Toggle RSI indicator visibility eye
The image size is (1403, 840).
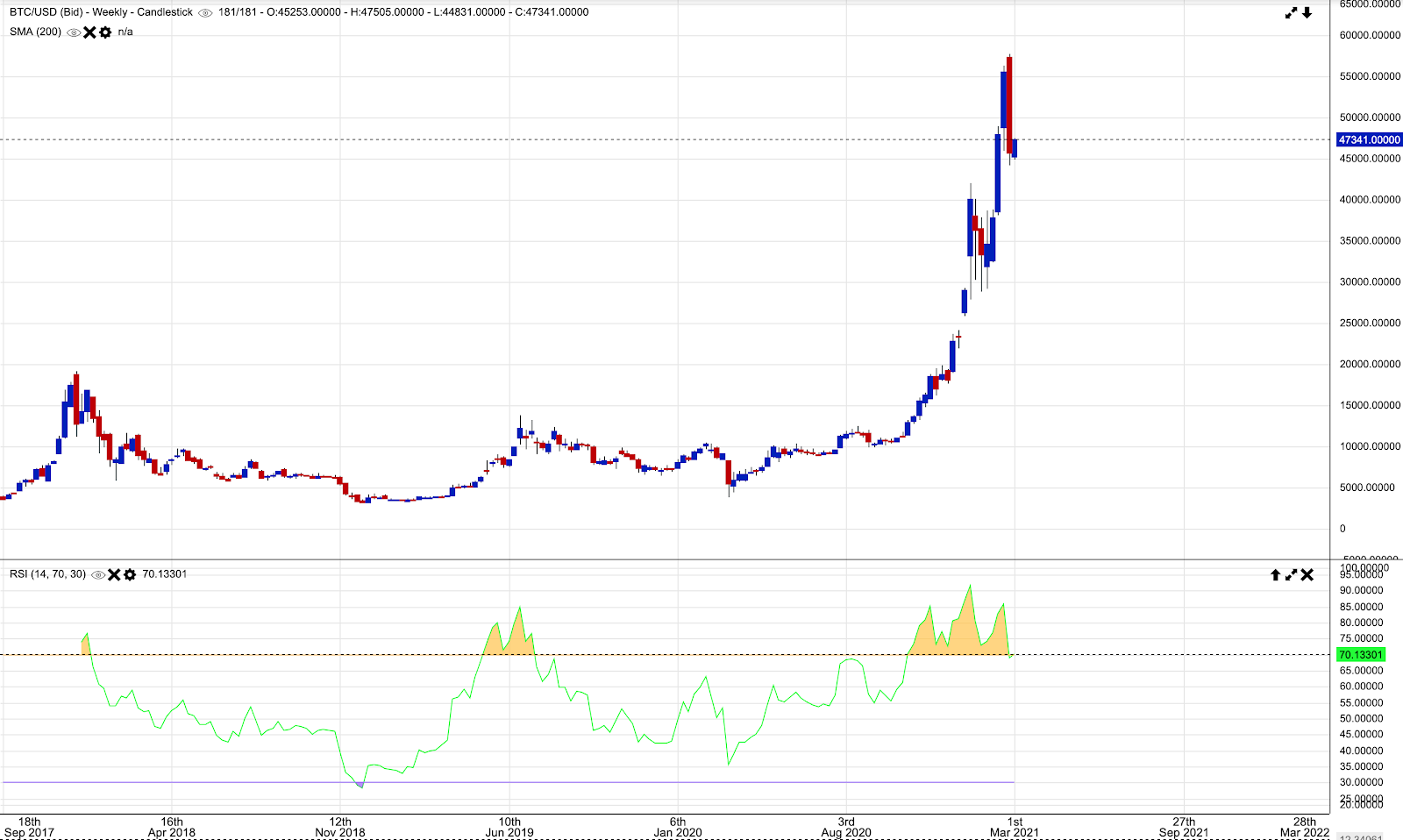(x=98, y=574)
